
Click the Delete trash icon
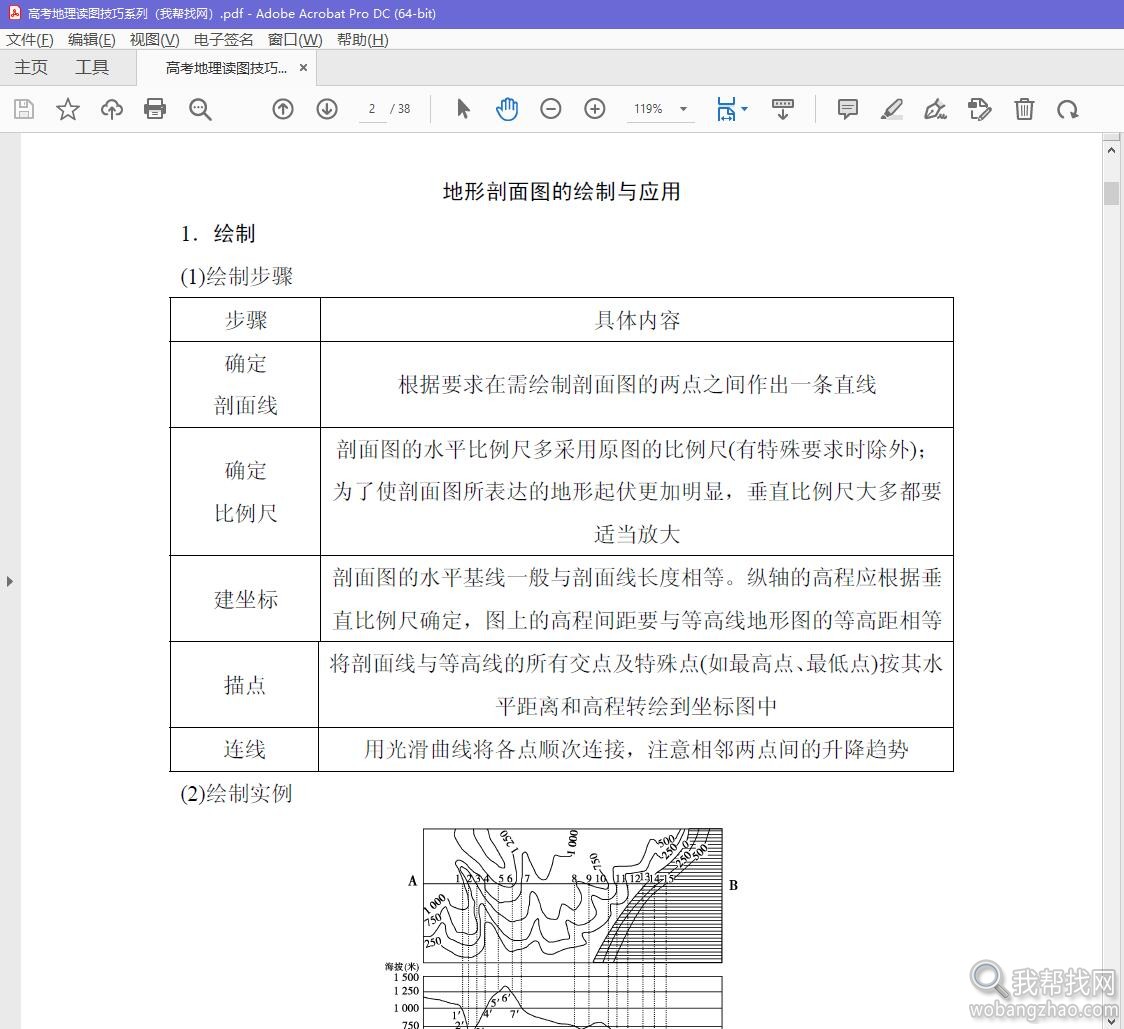pyautogui.click(x=1024, y=109)
